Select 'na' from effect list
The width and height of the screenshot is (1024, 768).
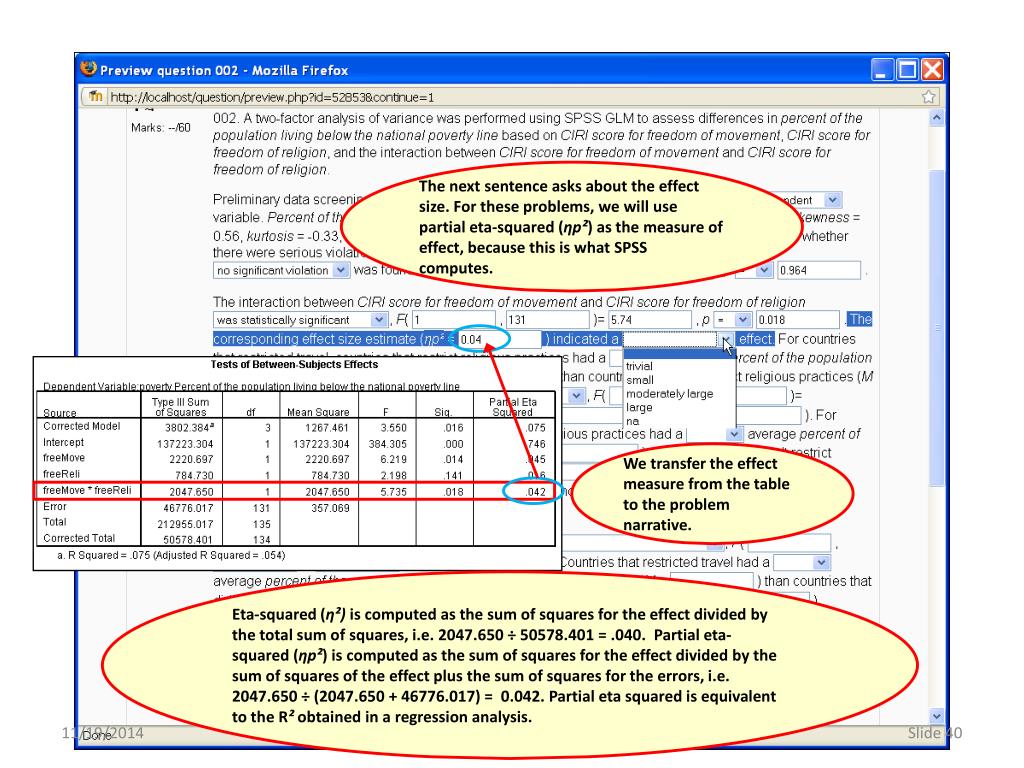tap(633, 421)
